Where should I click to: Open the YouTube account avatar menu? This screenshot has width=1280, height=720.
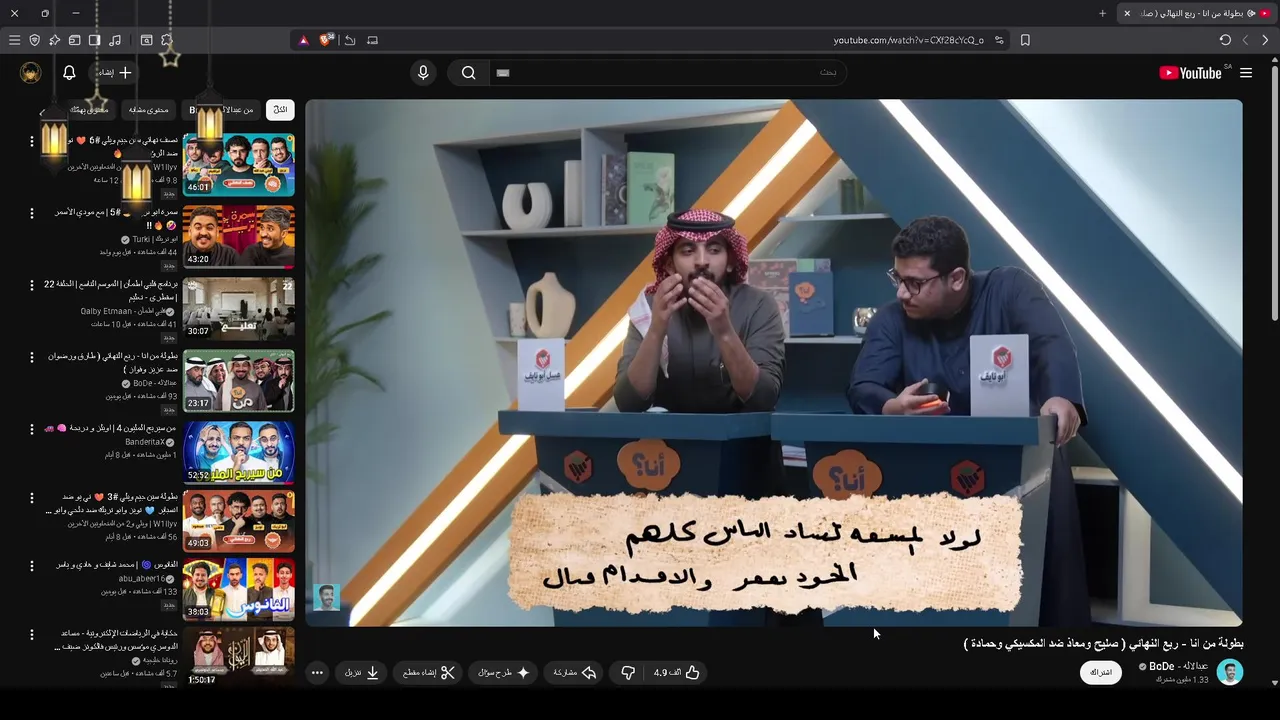click(x=31, y=72)
